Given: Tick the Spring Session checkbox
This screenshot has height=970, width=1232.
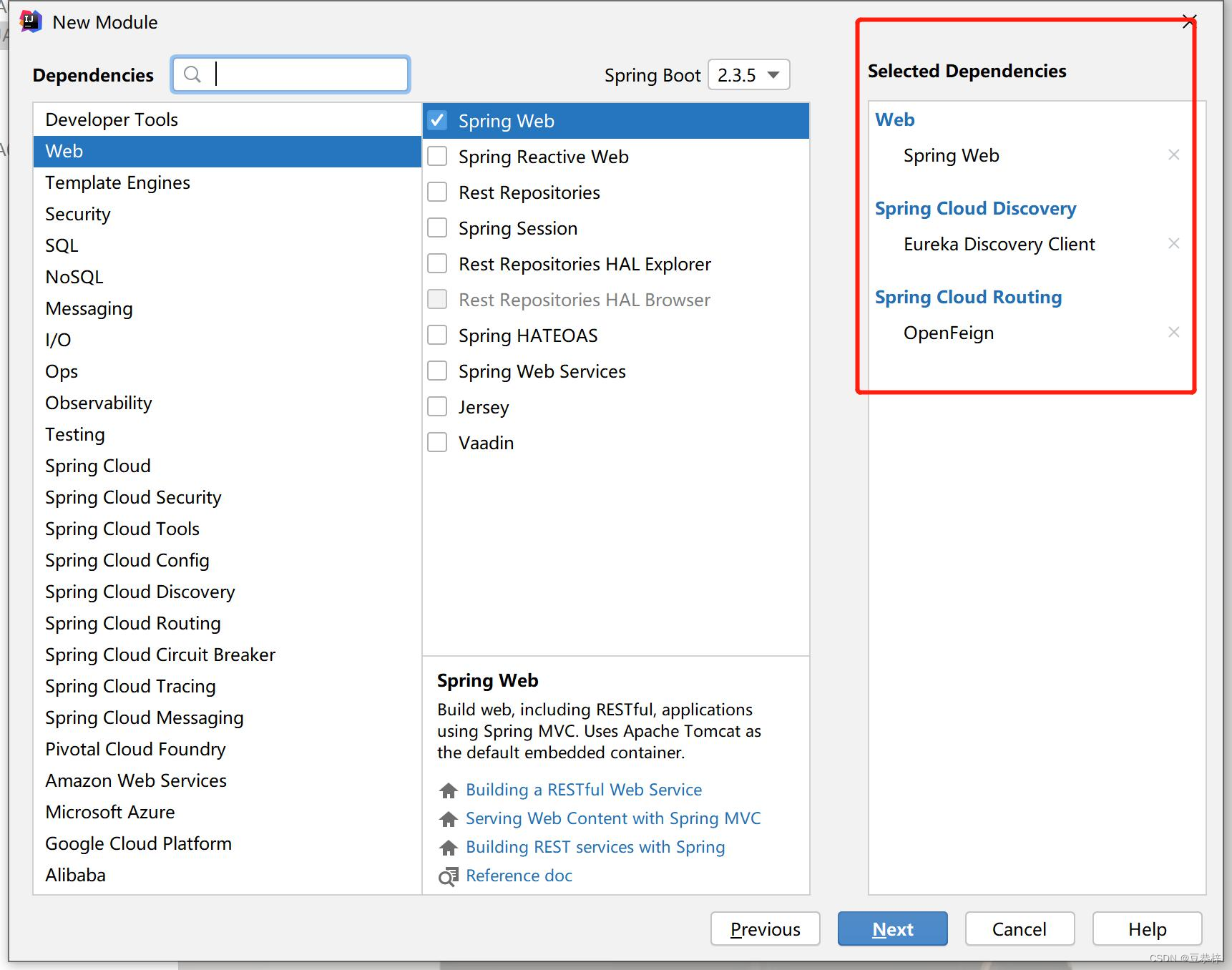Looking at the screenshot, I should [x=437, y=227].
